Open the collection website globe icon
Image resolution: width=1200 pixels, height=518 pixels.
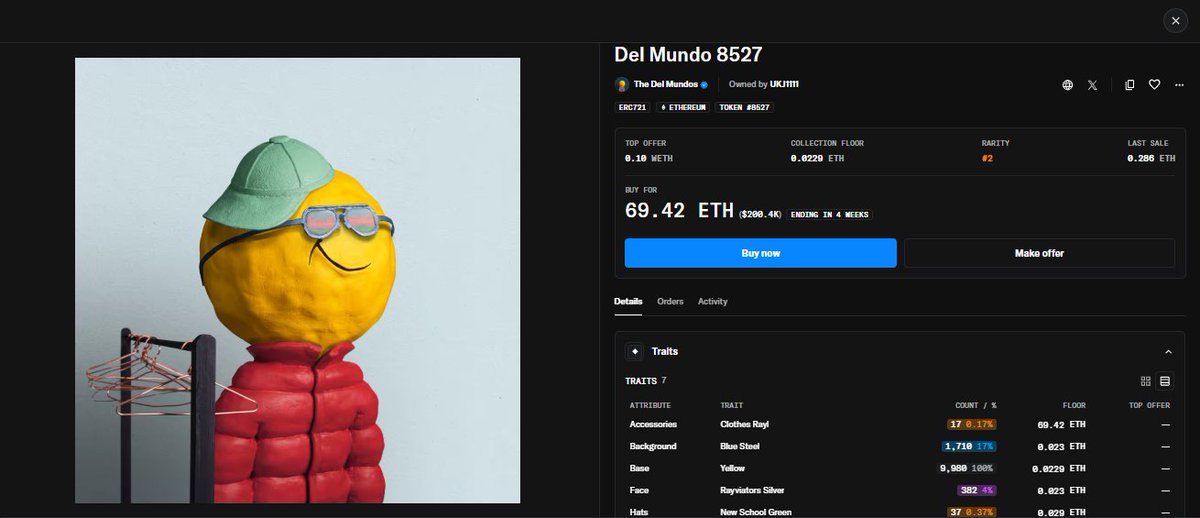coord(1067,85)
